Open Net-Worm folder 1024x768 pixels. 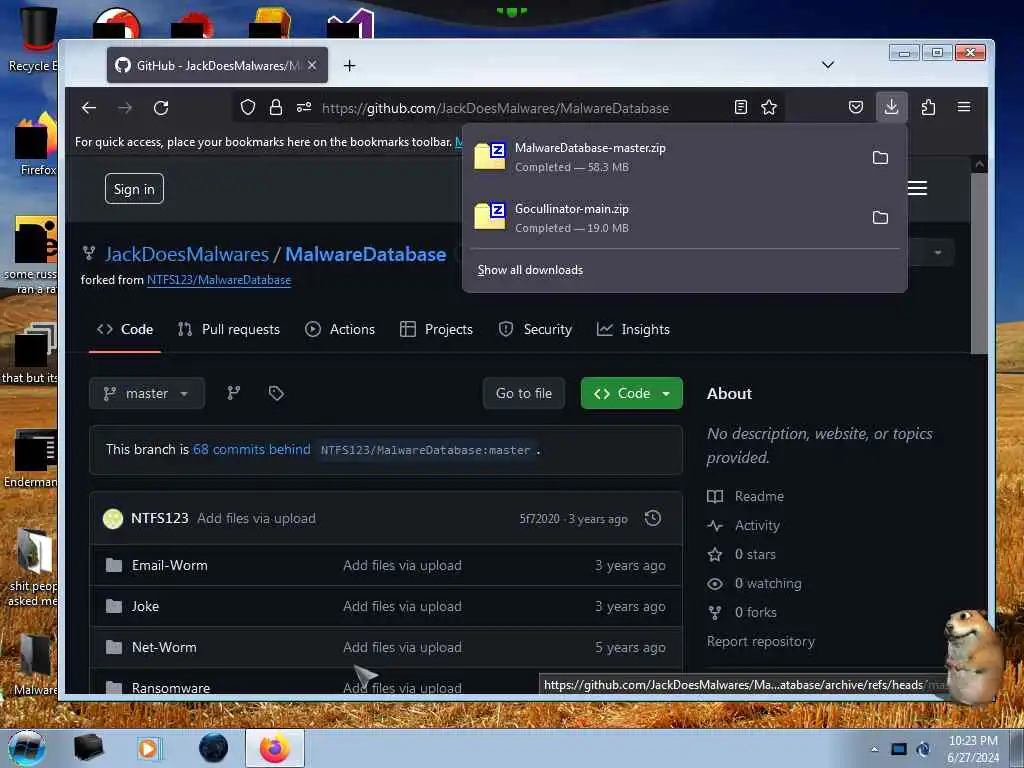(164, 647)
